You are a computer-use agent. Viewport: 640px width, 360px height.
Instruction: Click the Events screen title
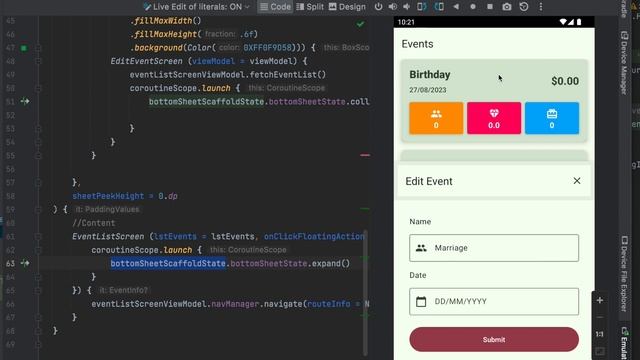tap(417, 44)
